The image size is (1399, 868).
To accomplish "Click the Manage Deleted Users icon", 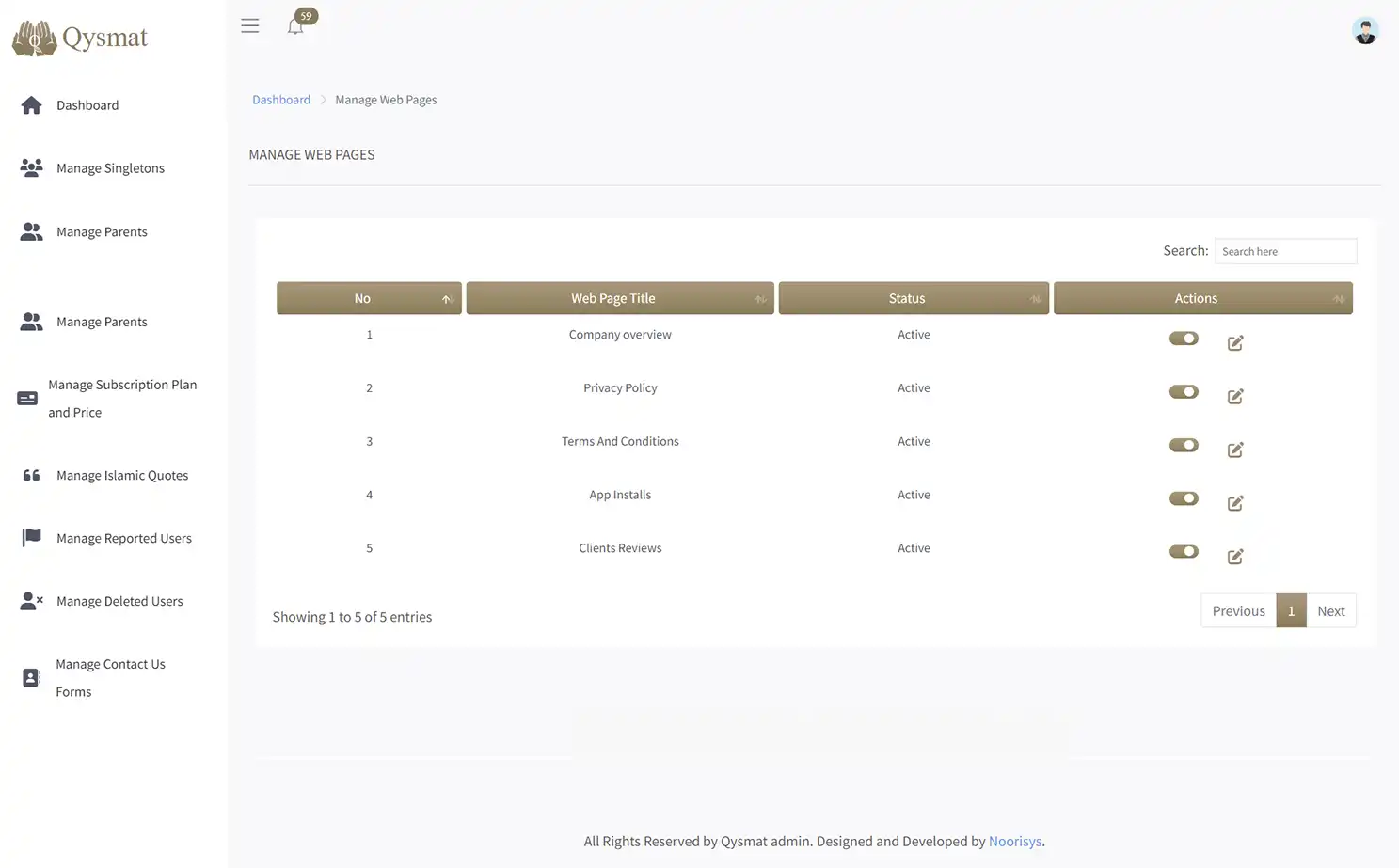I will coord(31,600).
